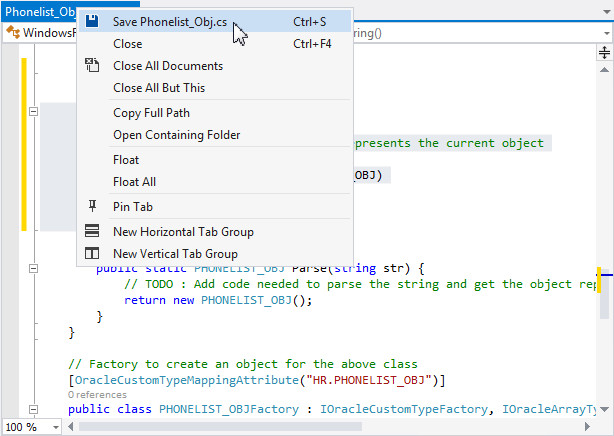Click the New Vertical Tab Group icon
The width and height of the screenshot is (614, 436).
pos(92,253)
